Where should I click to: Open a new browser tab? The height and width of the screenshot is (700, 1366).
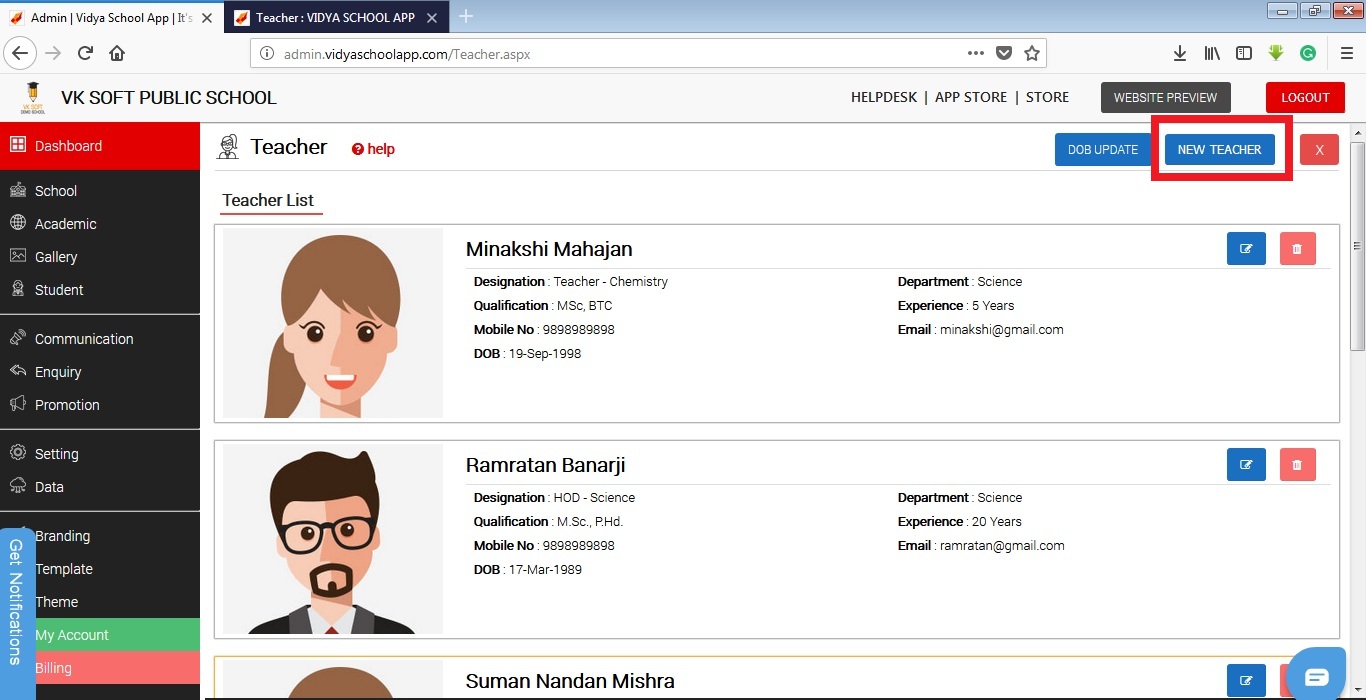466,17
